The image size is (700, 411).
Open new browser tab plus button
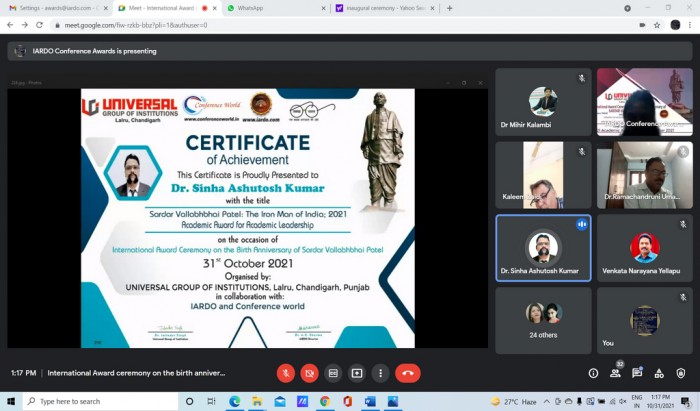[x=449, y=8]
